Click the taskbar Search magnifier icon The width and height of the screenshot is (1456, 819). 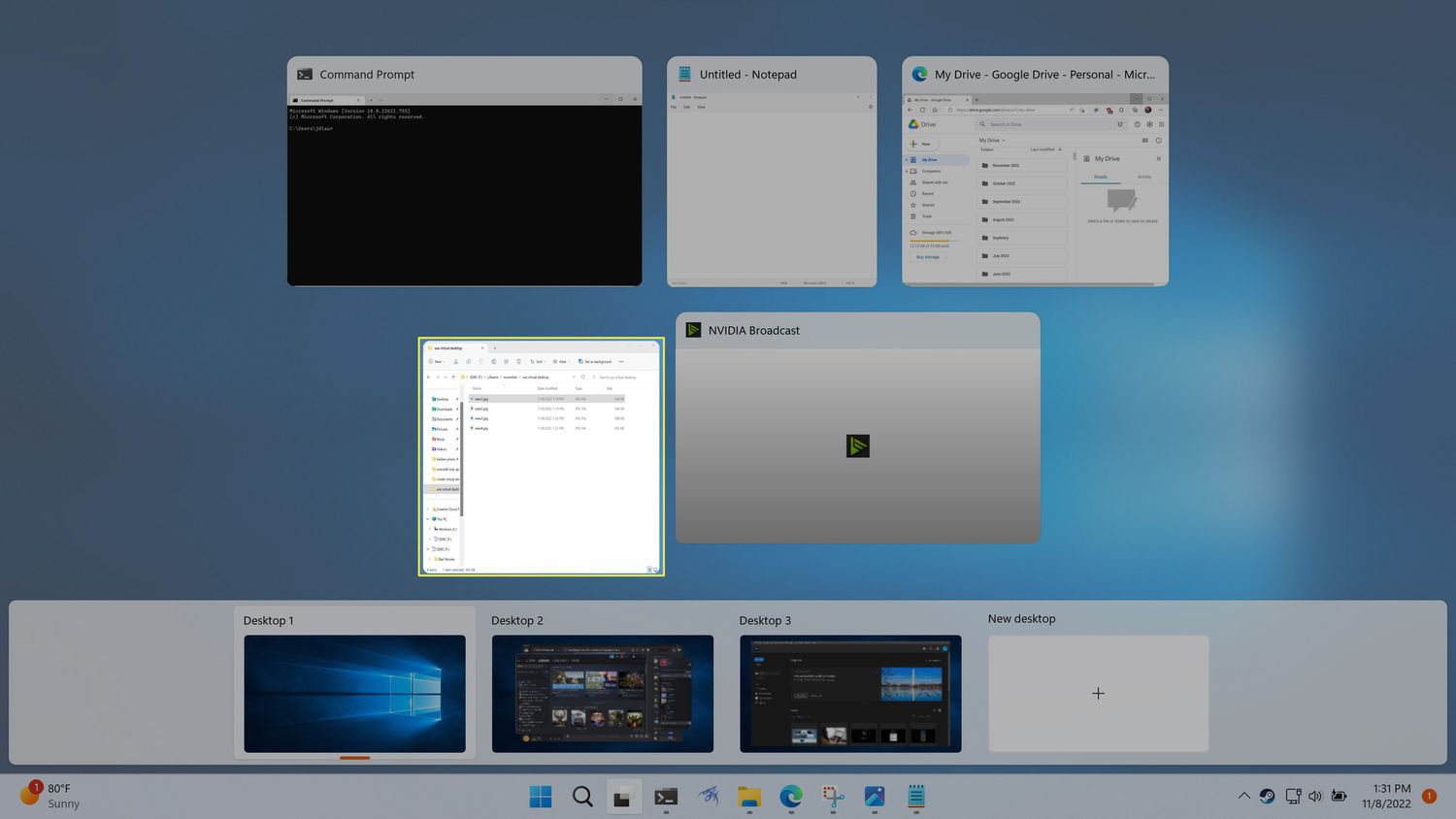tap(582, 797)
